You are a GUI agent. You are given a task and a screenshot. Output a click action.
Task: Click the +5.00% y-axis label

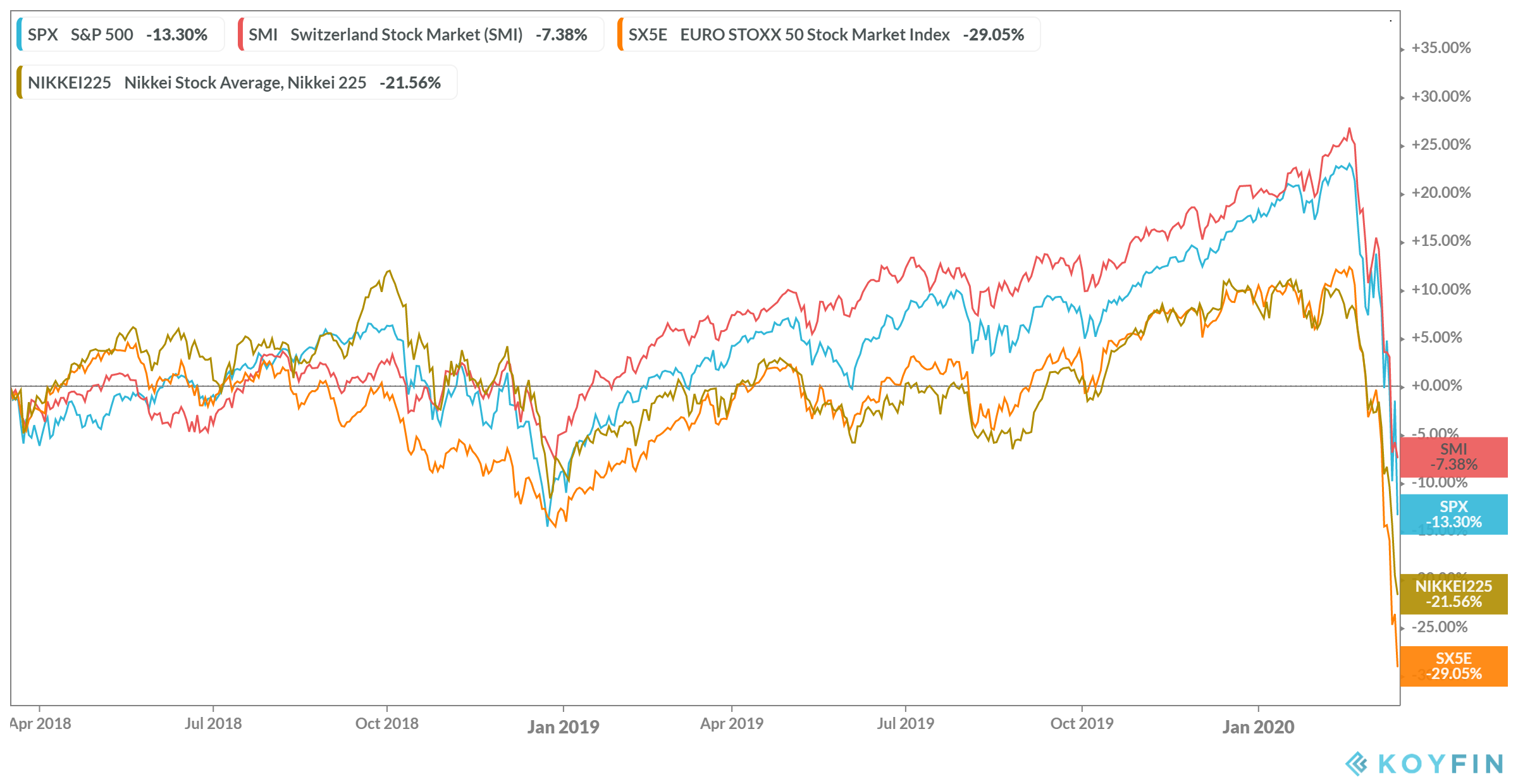pos(1437,338)
